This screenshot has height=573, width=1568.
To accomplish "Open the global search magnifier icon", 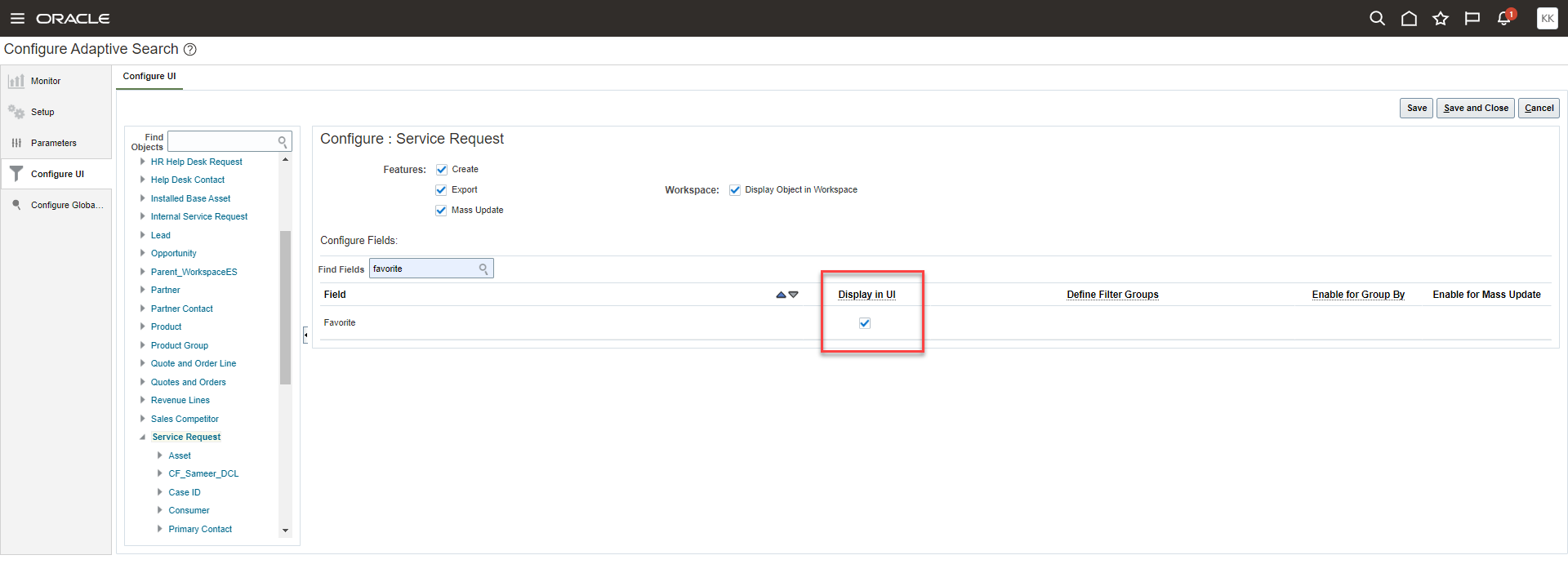I will click(1377, 18).
